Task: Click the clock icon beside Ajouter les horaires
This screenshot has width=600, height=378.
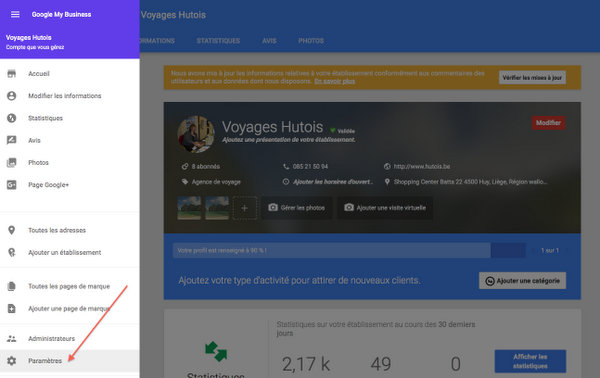Action: (286, 182)
